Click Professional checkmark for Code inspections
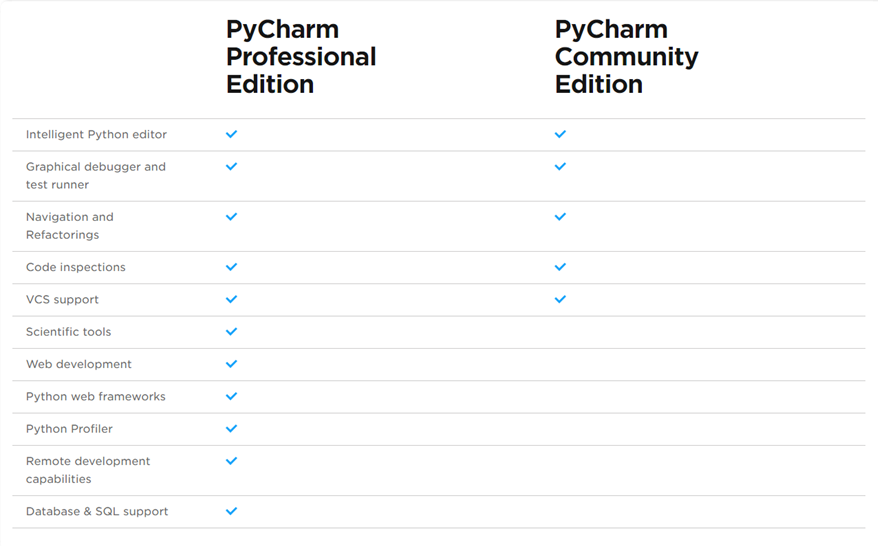 [231, 267]
